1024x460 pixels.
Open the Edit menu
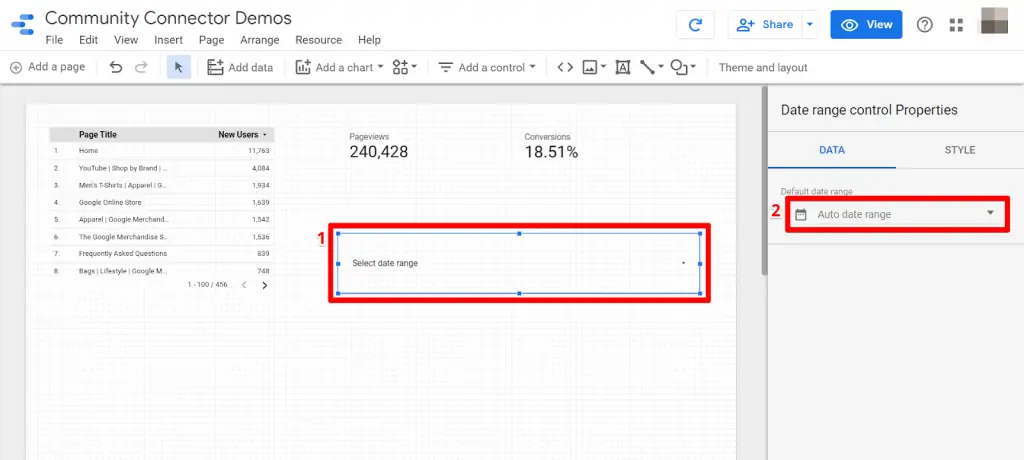pos(88,40)
